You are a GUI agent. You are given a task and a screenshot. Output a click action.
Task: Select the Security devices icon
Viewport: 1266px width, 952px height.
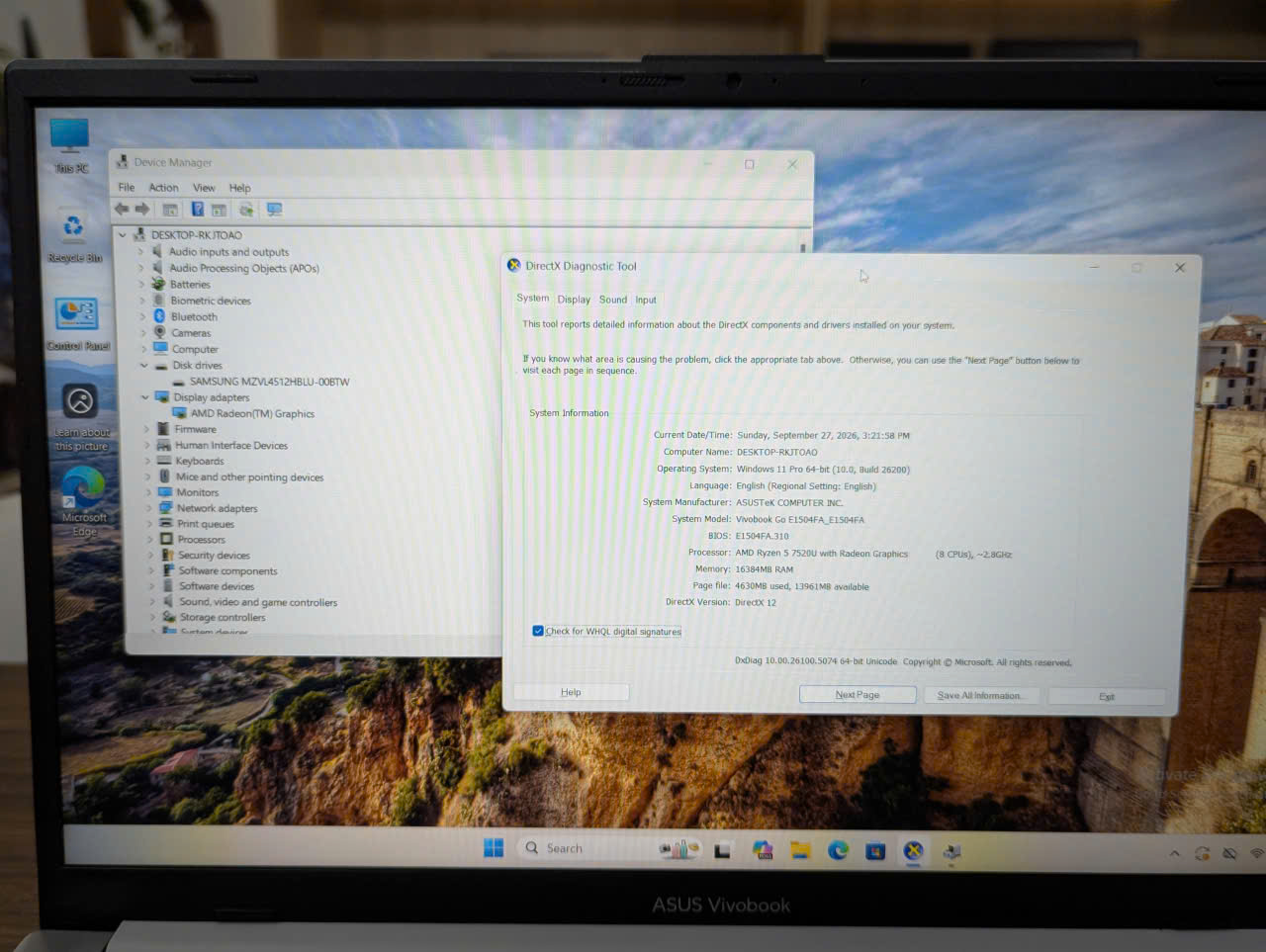pos(168,555)
